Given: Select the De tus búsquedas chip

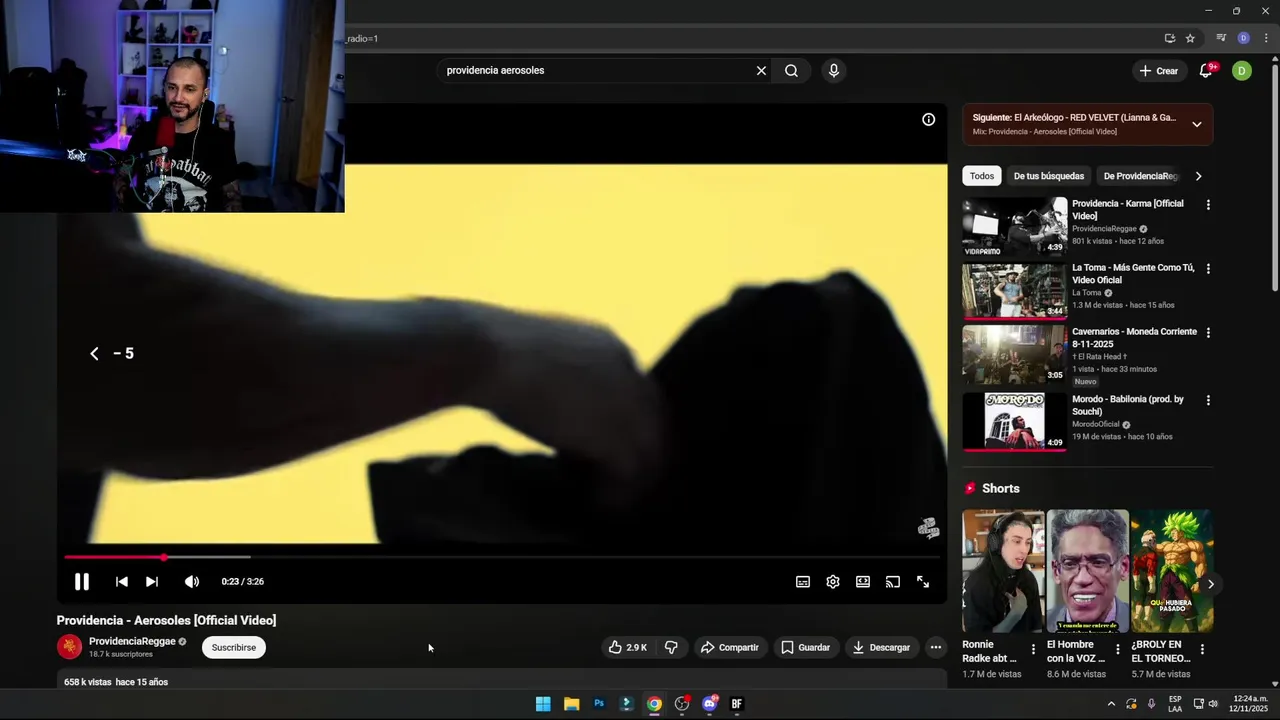Looking at the screenshot, I should pyautogui.click(x=1048, y=176).
